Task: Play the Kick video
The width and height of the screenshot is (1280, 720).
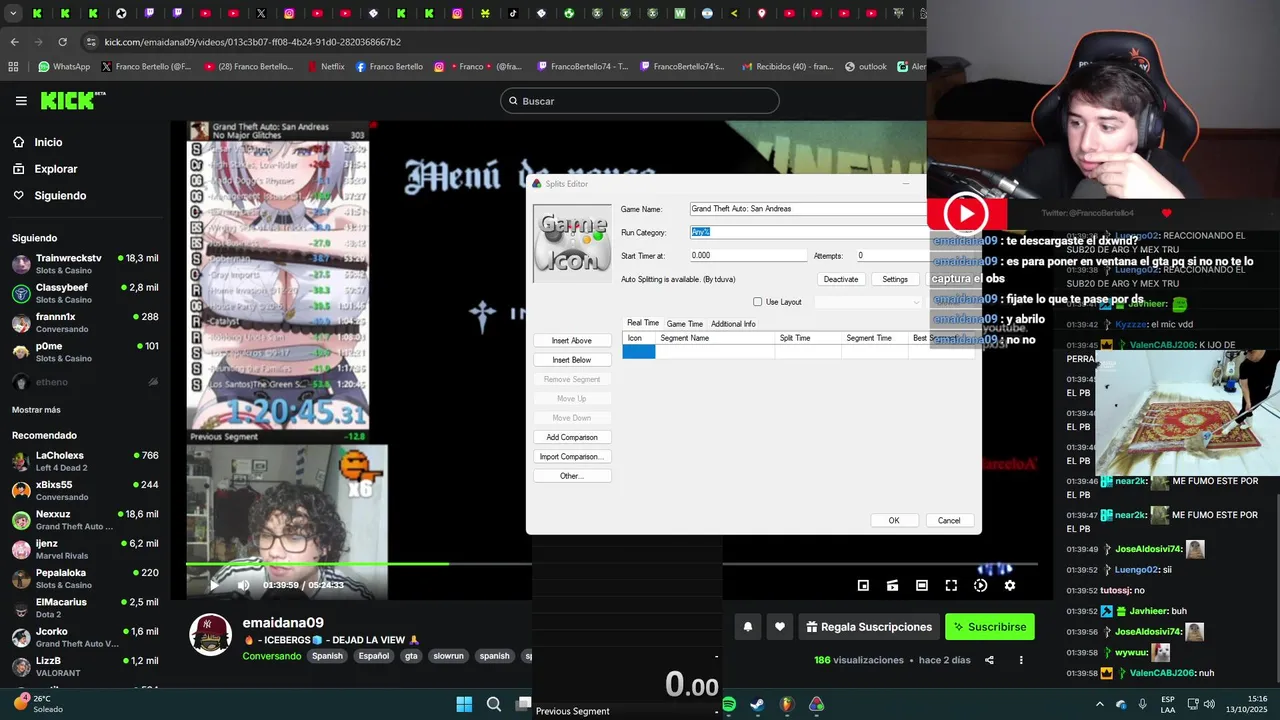Action: point(213,585)
